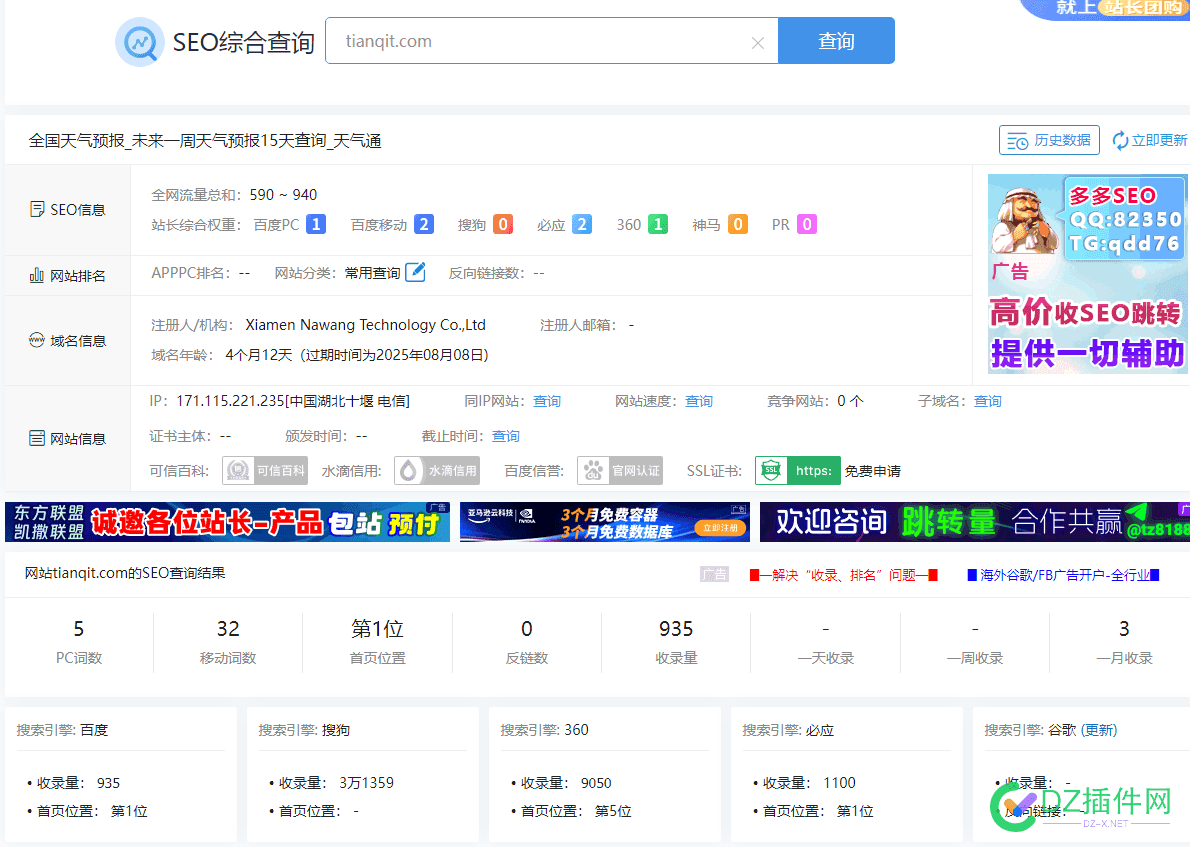Select the 网站信息 sidebar icon
Image resolution: width=1190 pixels, height=847 pixels.
click(36, 438)
